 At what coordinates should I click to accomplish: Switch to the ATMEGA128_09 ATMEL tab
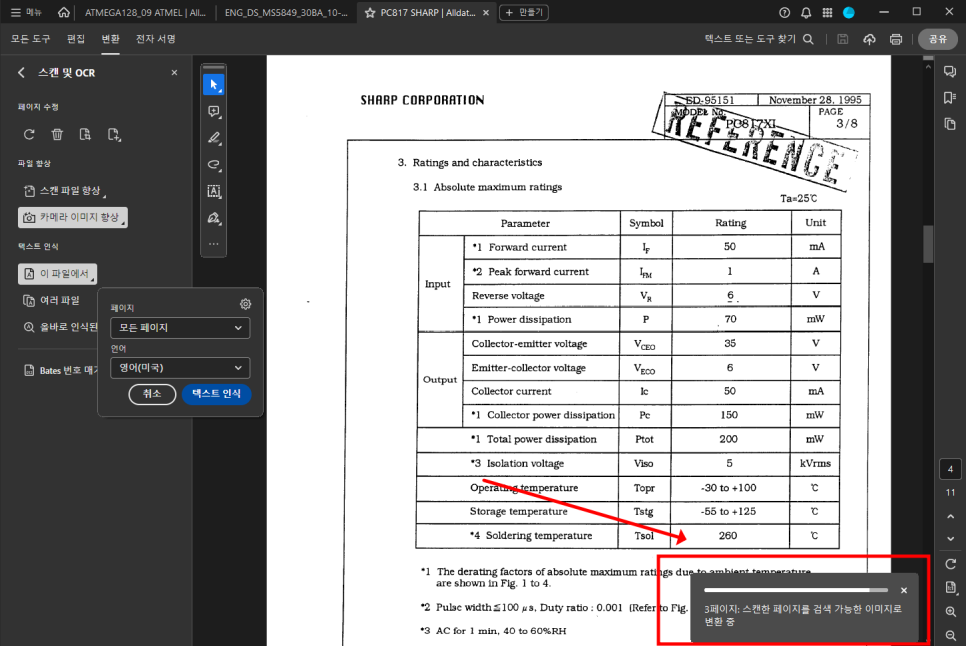[x=145, y=12]
